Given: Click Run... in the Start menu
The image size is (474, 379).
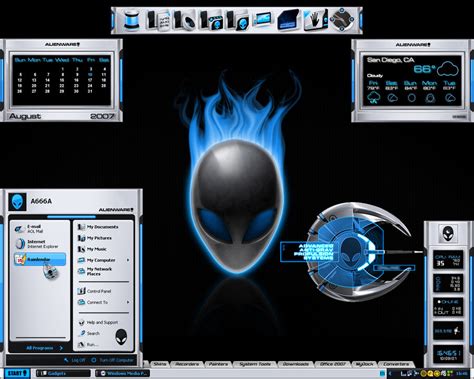Looking at the screenshot, I should click(x=88, y=344).
